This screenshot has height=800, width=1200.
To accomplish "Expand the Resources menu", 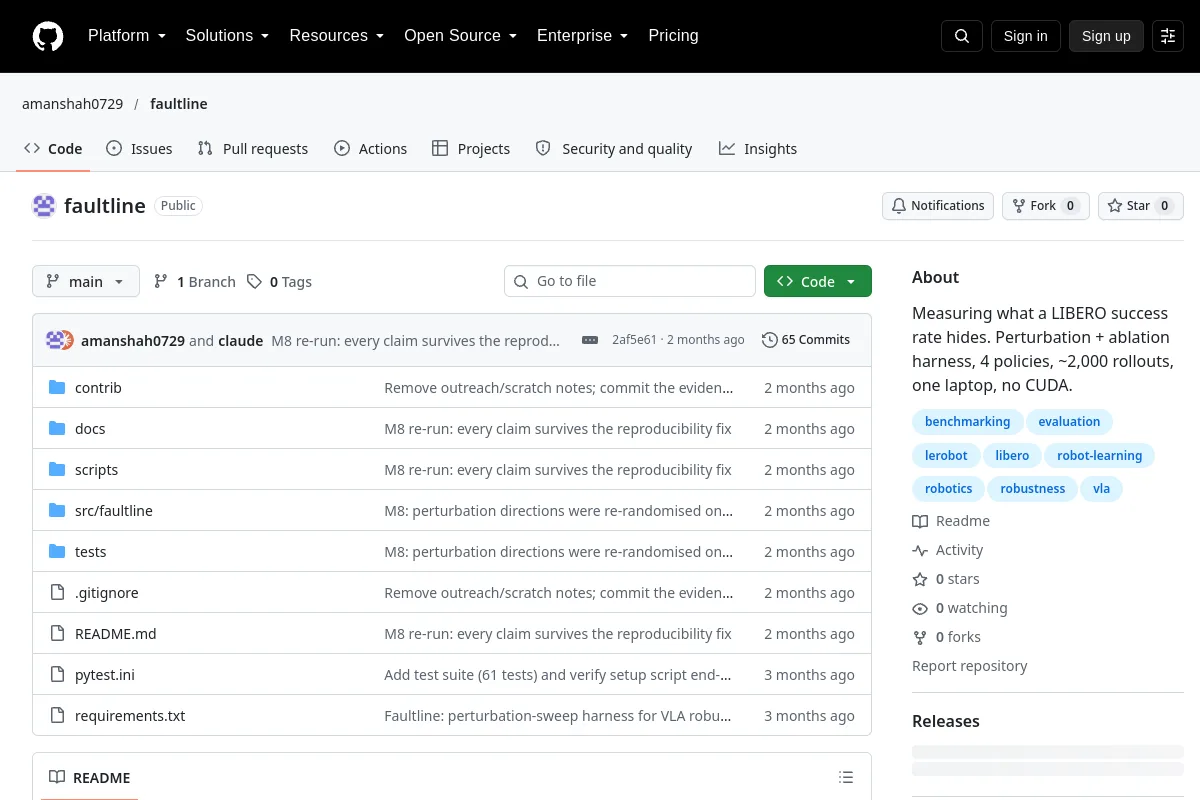I will pos(337,36).
